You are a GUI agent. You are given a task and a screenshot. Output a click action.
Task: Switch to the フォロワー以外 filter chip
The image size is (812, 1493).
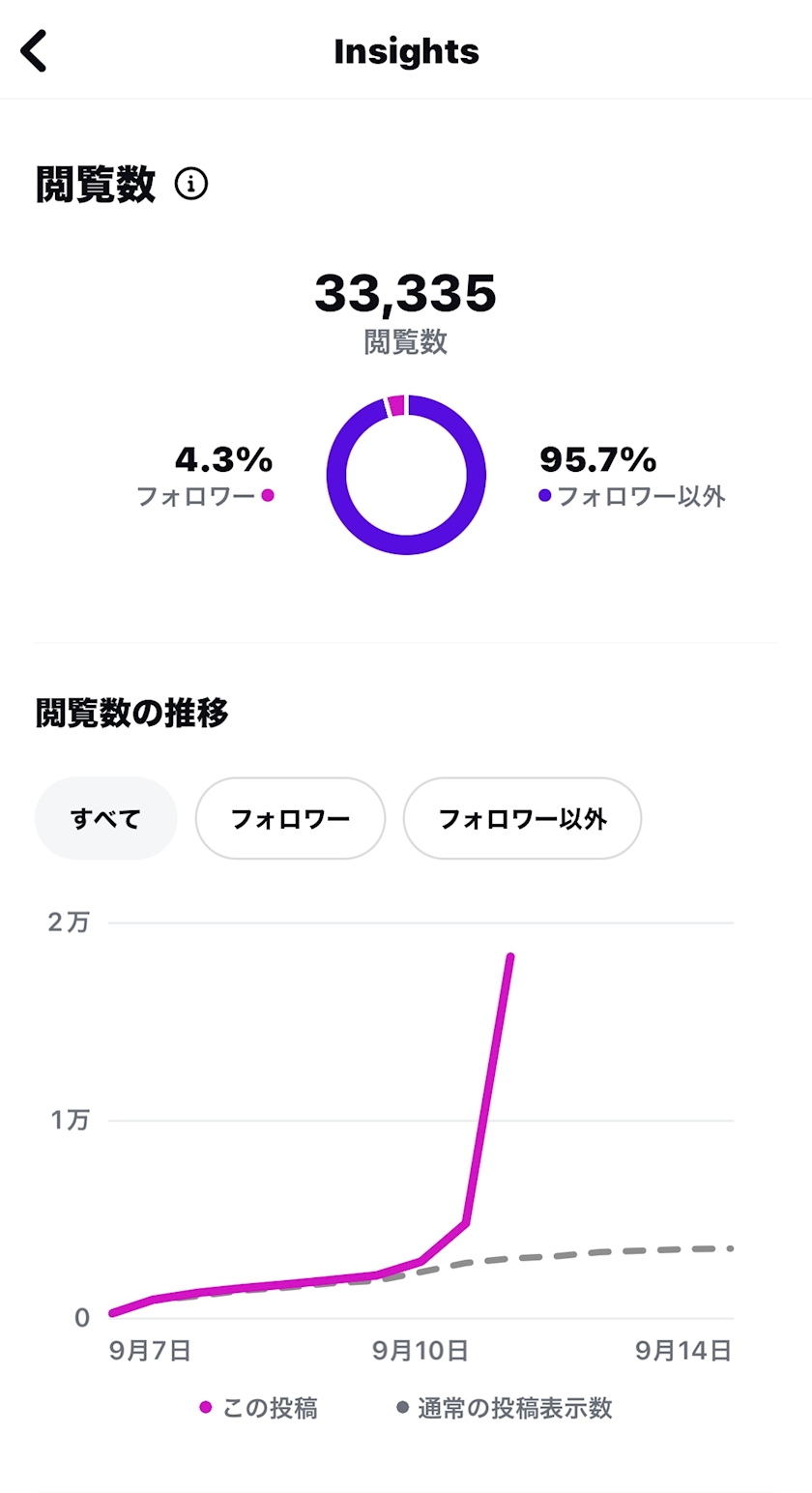pyautogui.click(x=522, y=819)
